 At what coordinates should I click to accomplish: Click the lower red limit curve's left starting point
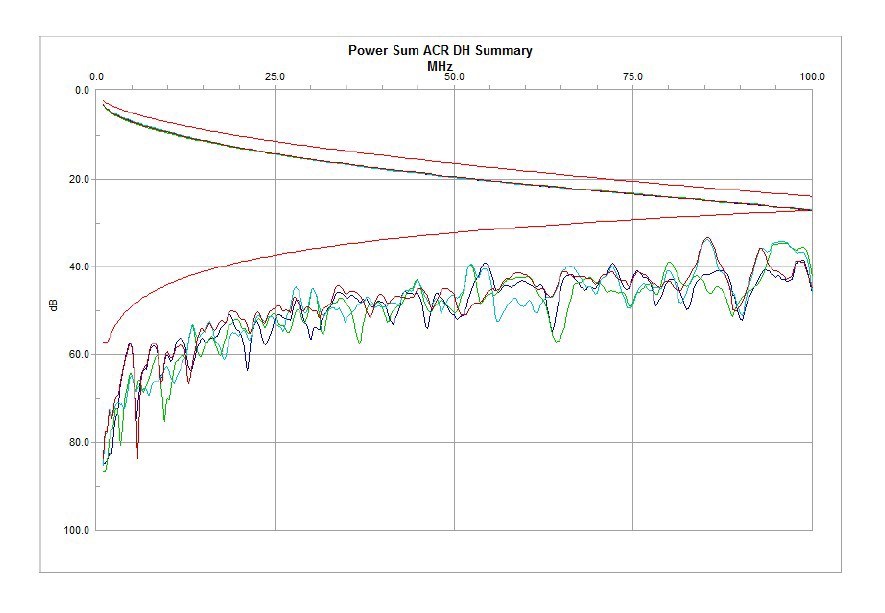click(x=104, y=342)
